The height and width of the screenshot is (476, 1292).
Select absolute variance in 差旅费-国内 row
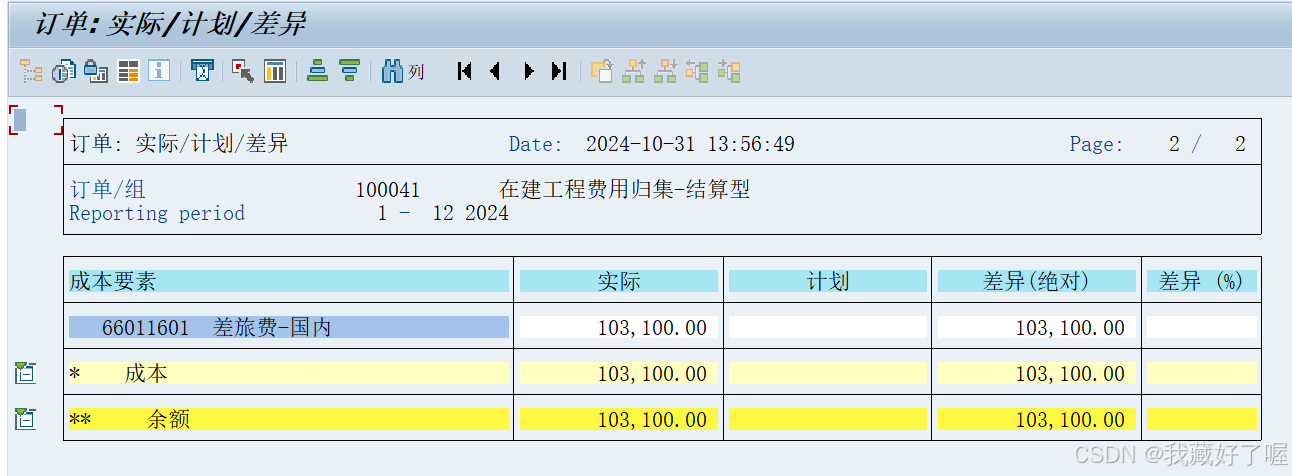(1036, 327)
